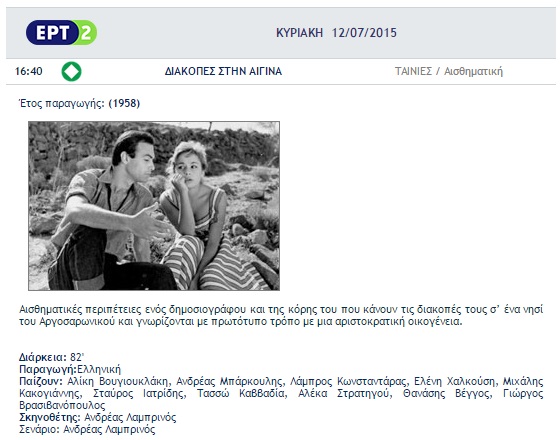Click actor name Λάμπρος Κωνσταντάρας
The image size is (560, 440).
point(348,381)
